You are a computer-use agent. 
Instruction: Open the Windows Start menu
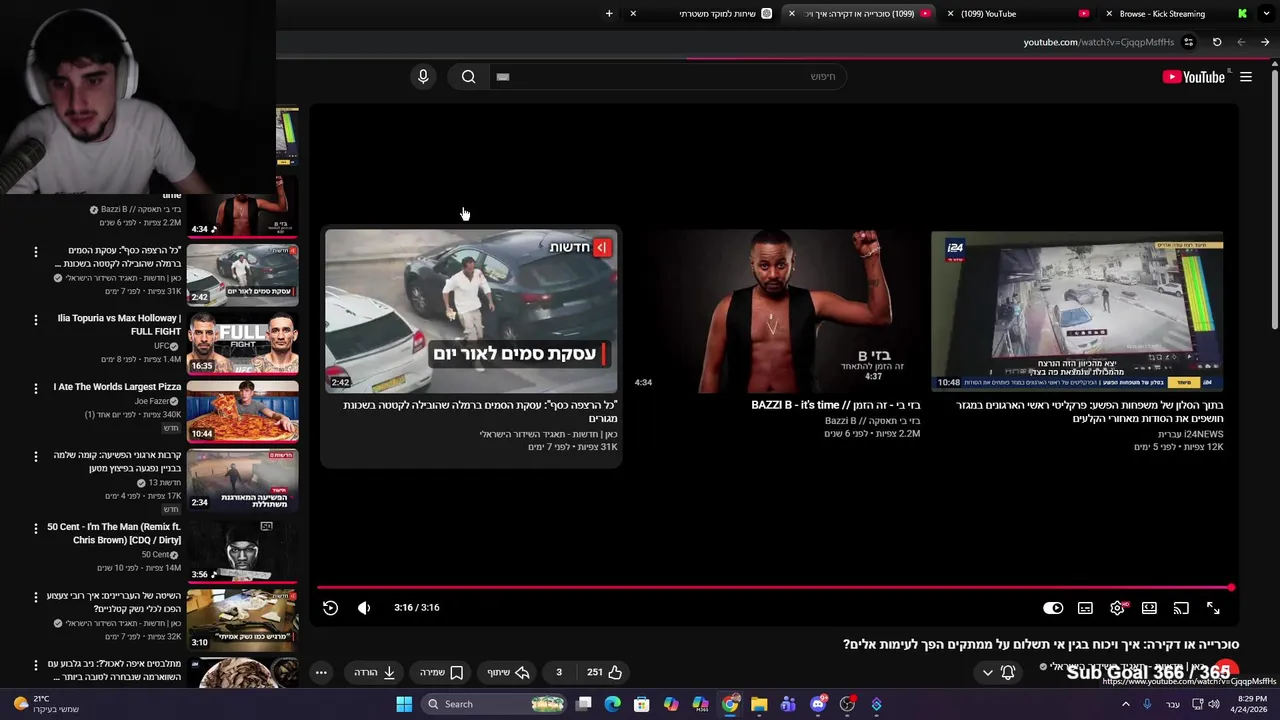coord(404,704)
